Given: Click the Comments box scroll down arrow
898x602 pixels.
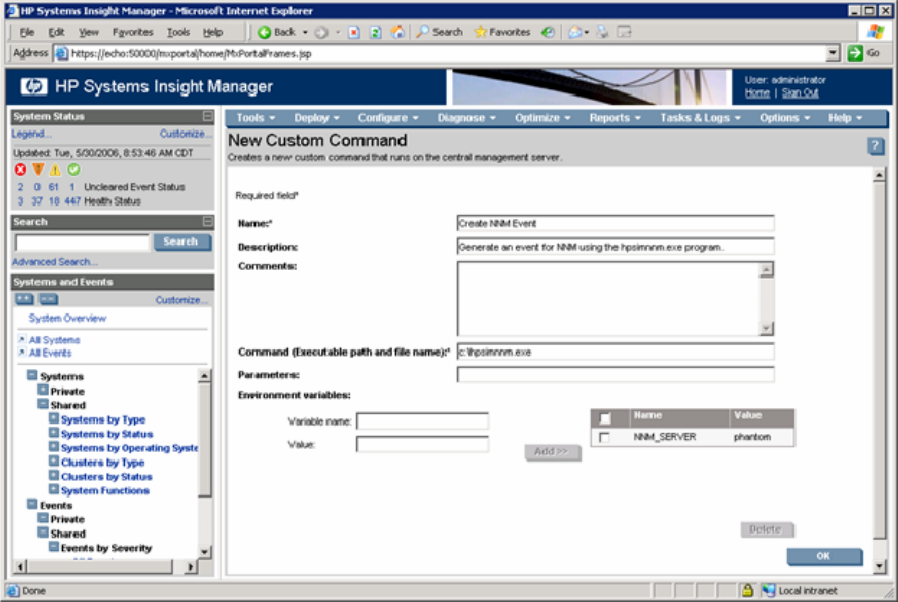Looking at the screenshot, I should [x=766, y=329].
